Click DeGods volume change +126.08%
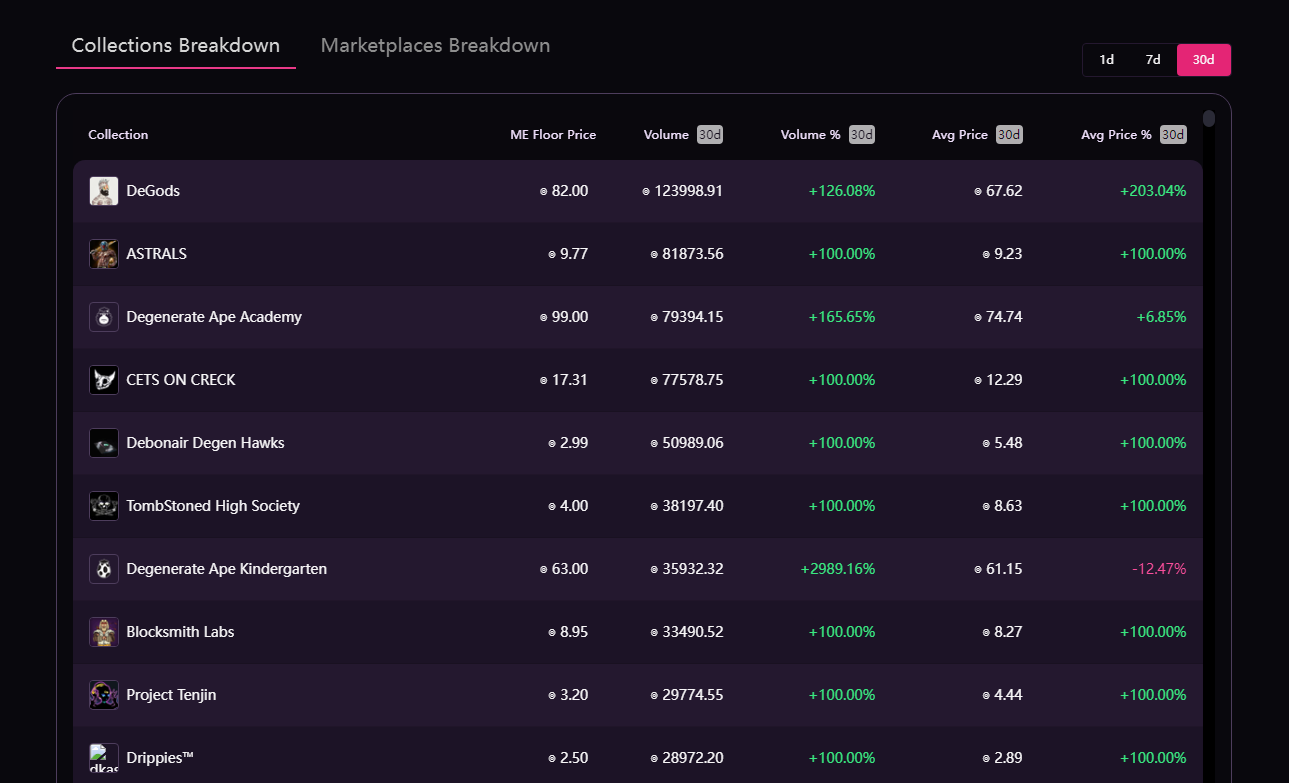 (842, 191)
